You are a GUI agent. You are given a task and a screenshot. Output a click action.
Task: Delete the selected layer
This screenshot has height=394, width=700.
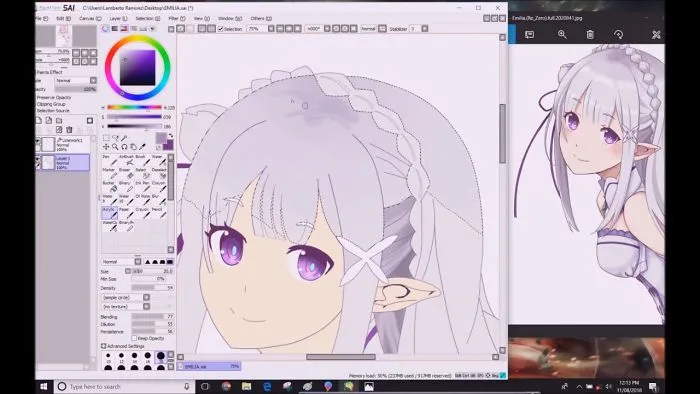pyautogui.click(x=69, y=130)
